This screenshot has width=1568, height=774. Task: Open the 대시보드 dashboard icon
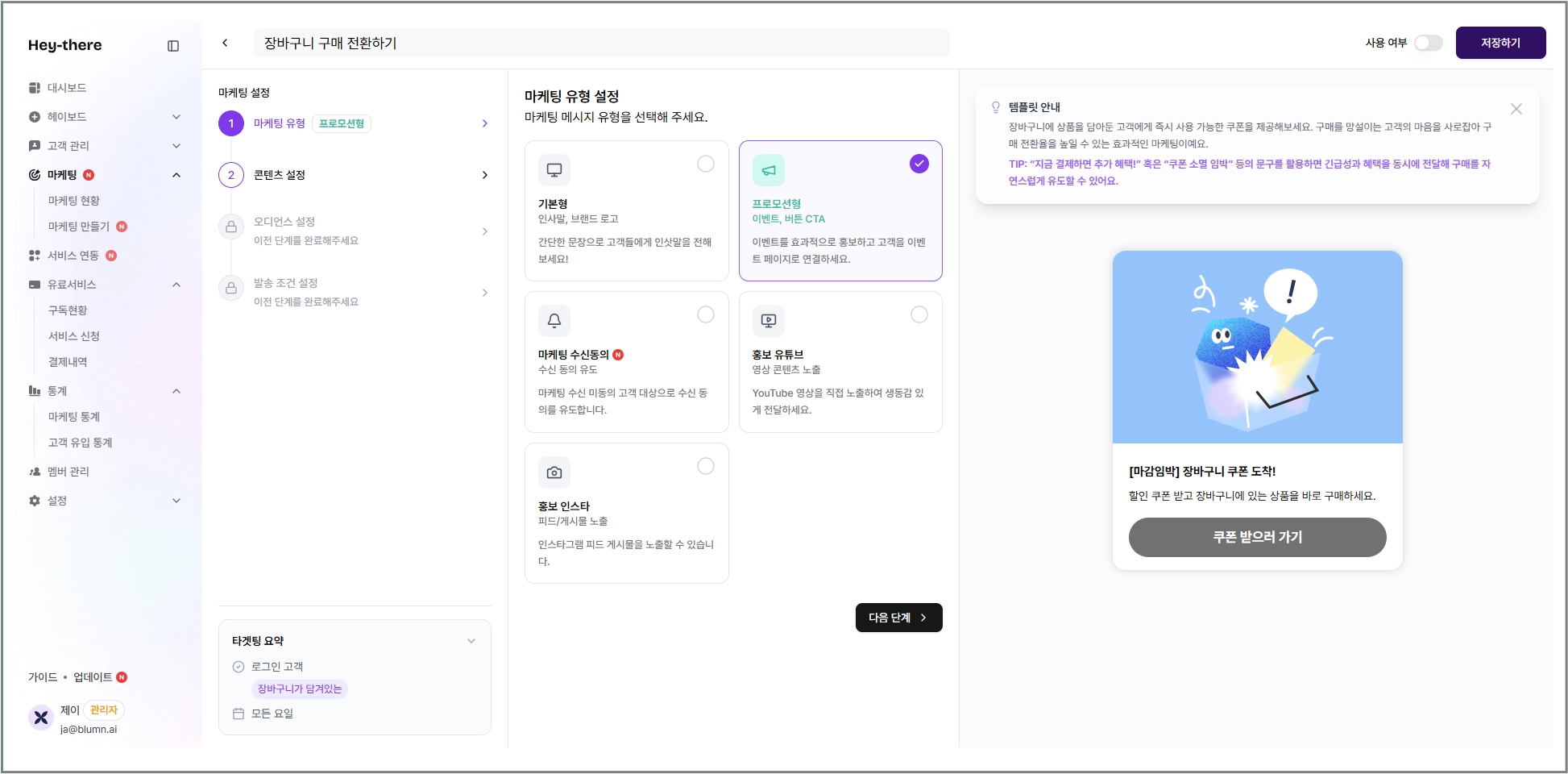pos(35,88)
